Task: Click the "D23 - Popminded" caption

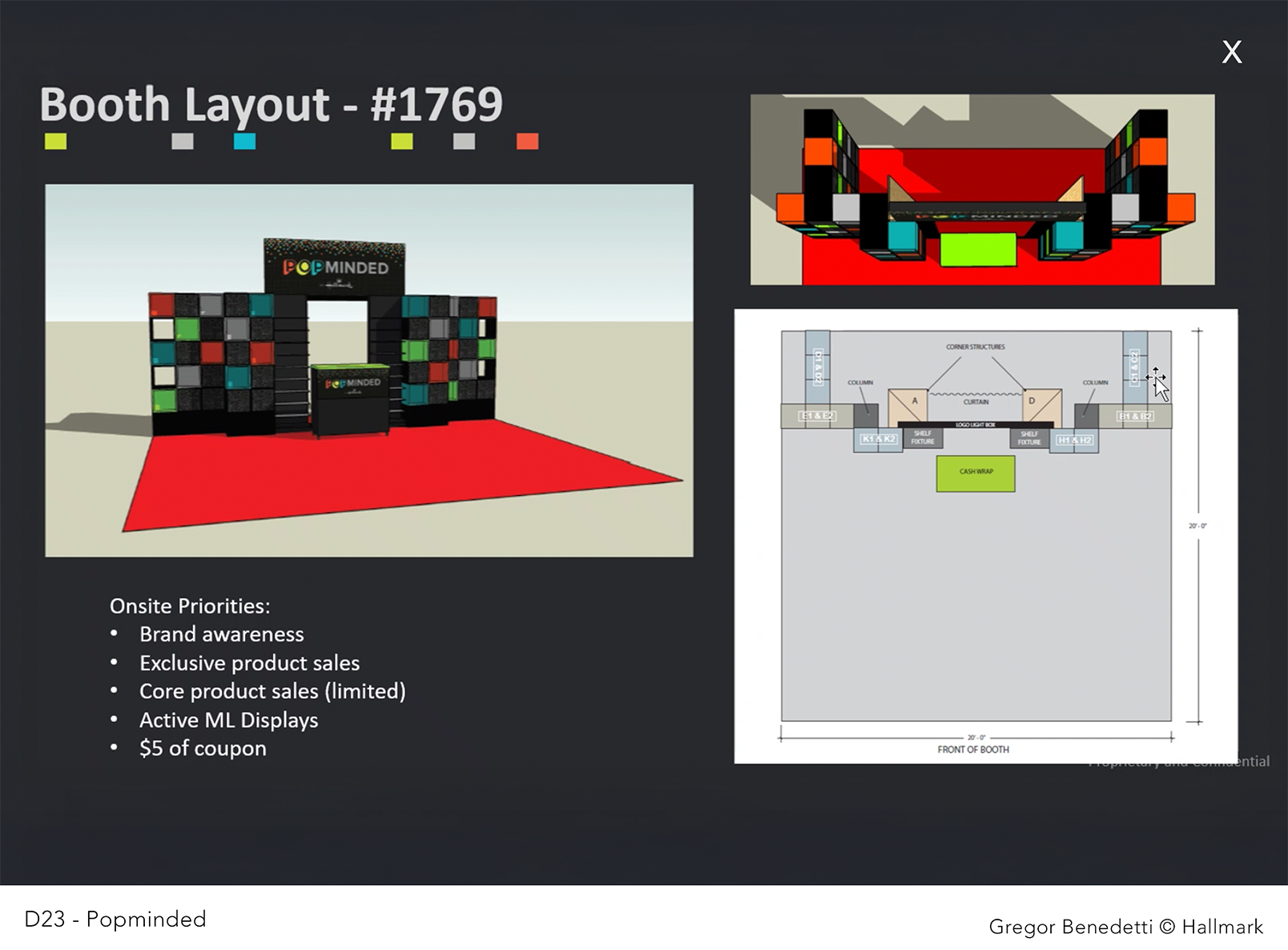Action: [x=115, y=919]
